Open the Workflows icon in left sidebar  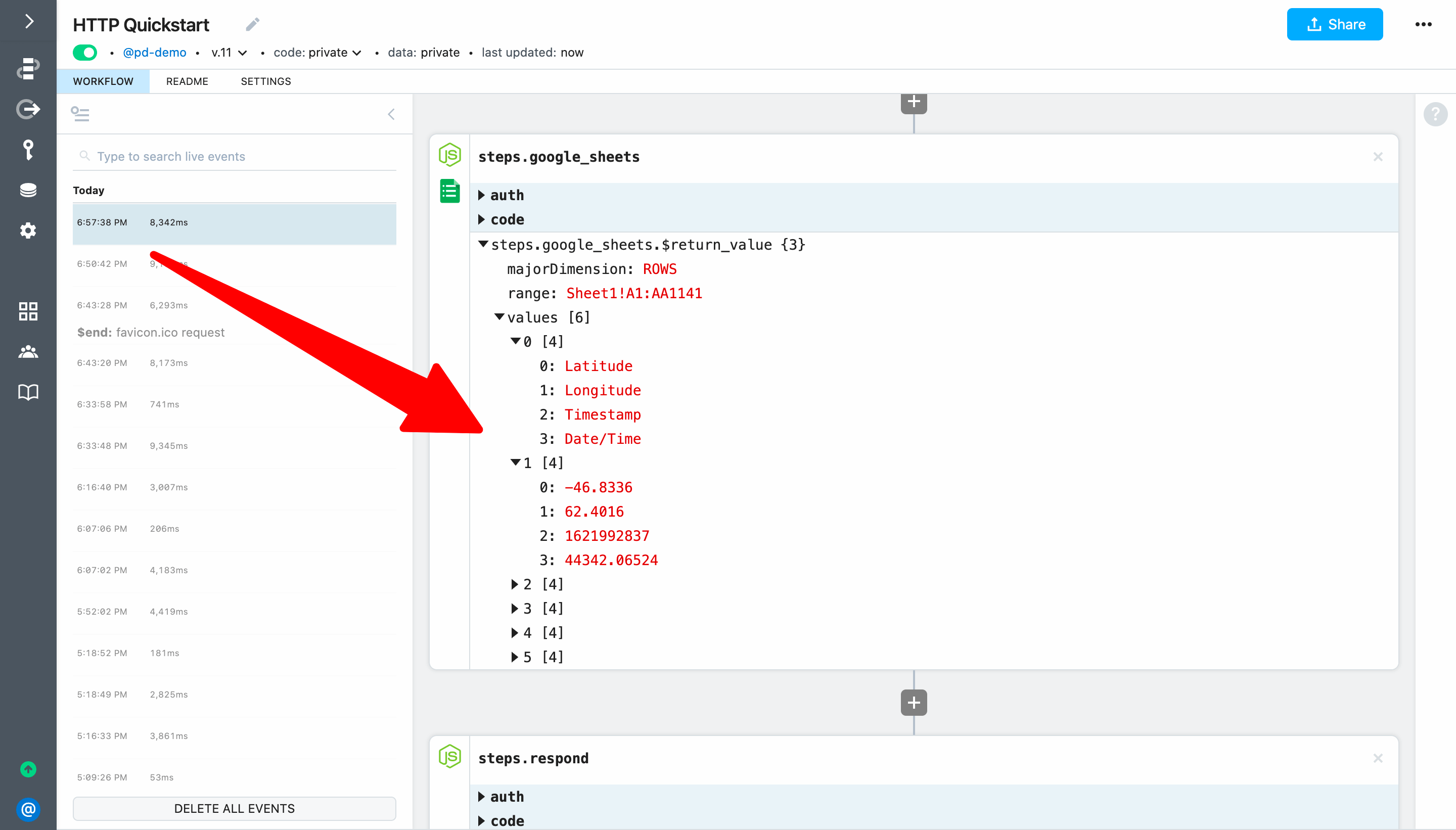[x=28, y=68]
